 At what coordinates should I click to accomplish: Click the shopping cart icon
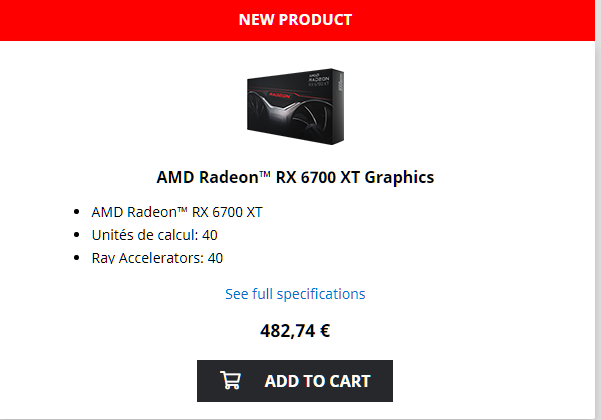[231, 381]
